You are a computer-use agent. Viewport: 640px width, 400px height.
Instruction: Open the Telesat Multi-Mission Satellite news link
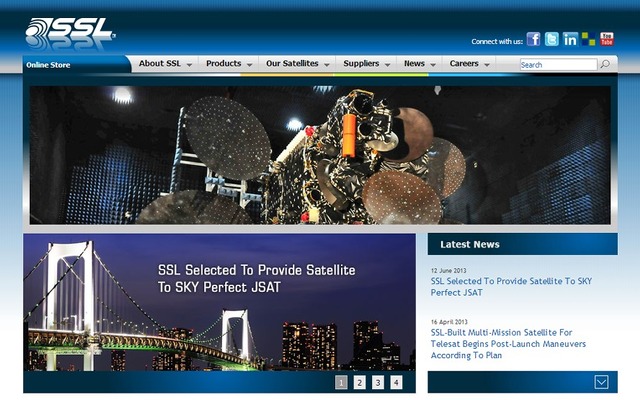point(508,344)
